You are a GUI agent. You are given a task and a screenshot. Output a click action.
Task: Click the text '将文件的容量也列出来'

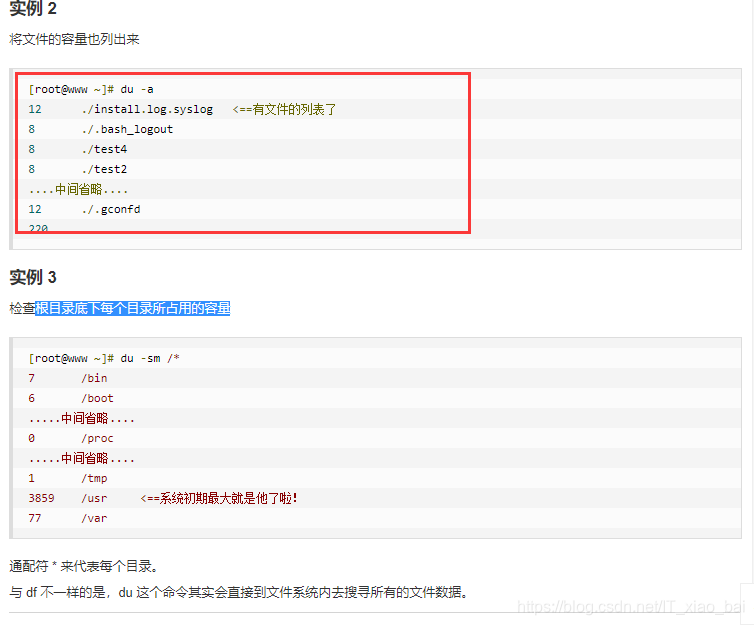click(74, 39)
